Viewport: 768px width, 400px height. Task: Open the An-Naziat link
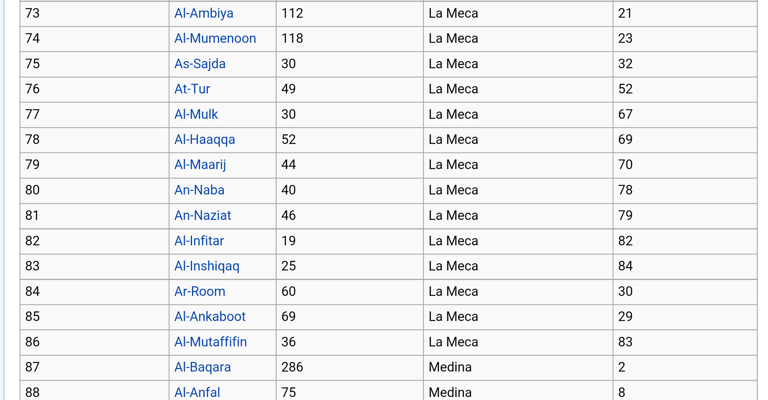coord(203,215)
